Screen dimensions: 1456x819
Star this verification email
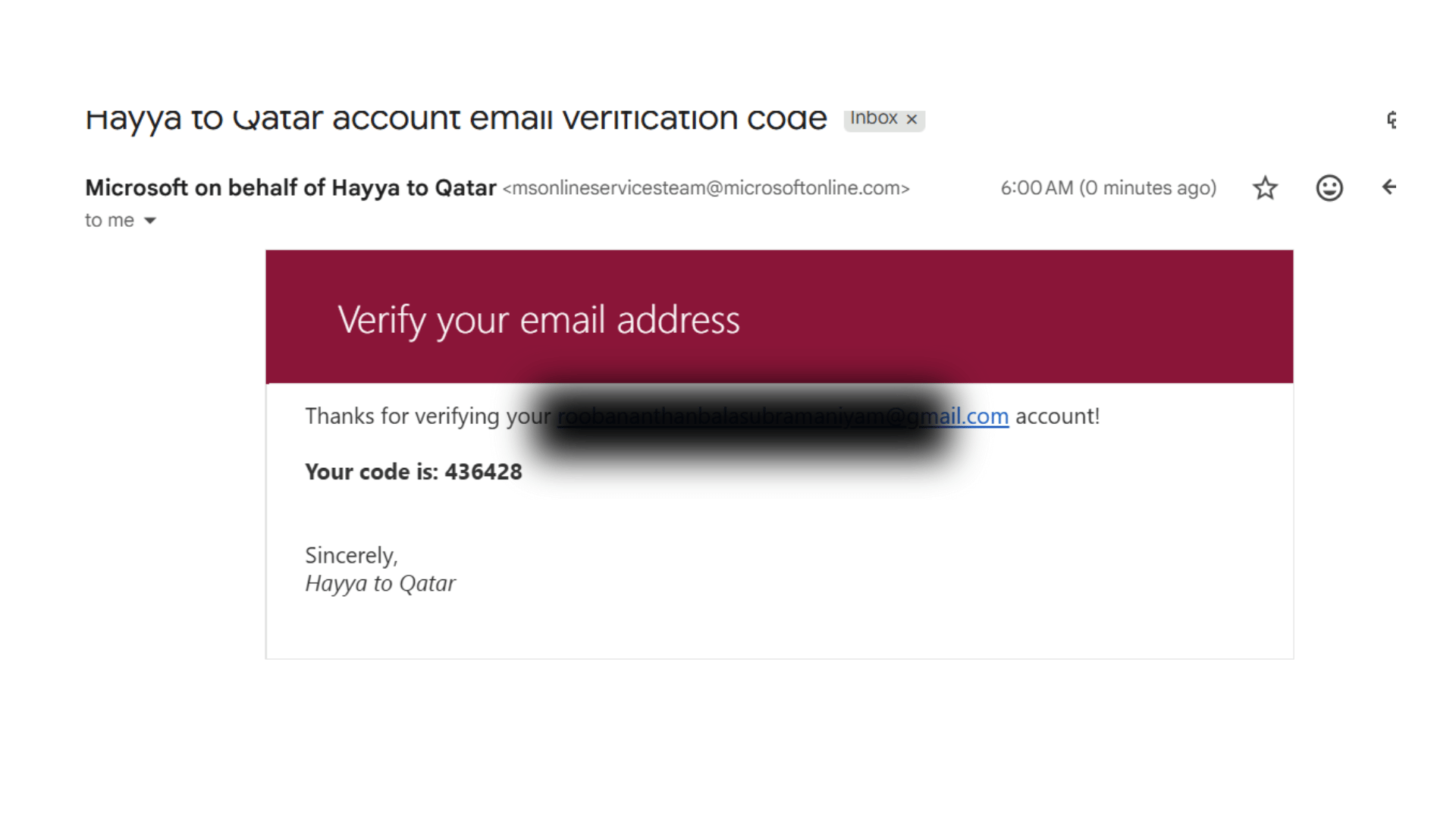tap(1265, 187)
